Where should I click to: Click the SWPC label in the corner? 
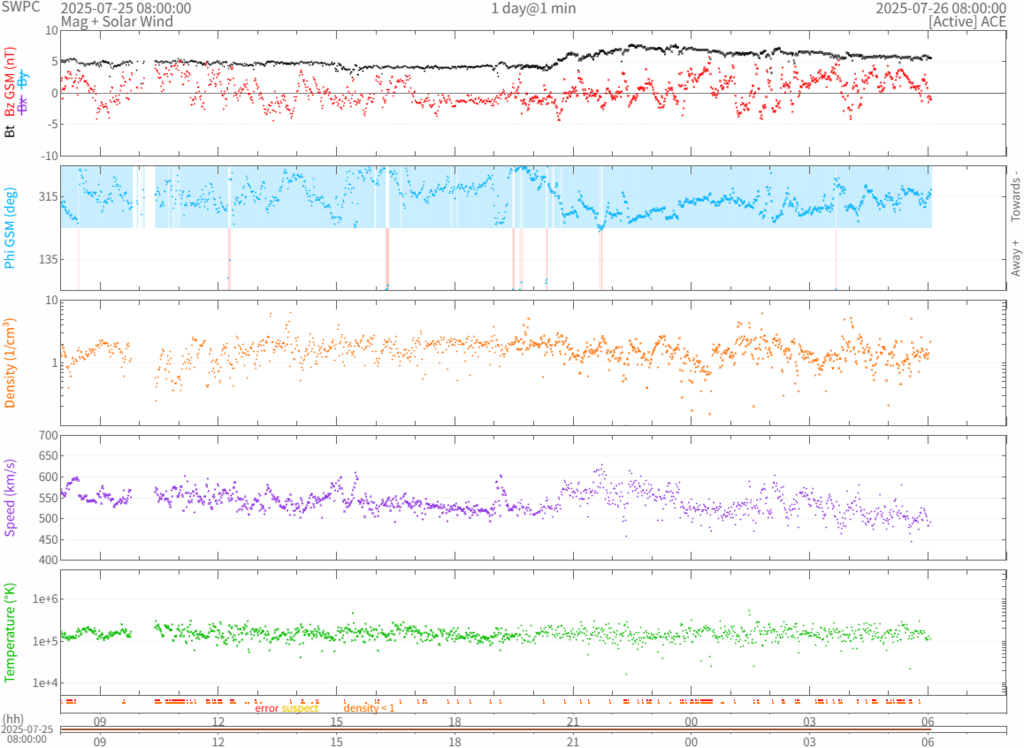click(x=22, y=8)
